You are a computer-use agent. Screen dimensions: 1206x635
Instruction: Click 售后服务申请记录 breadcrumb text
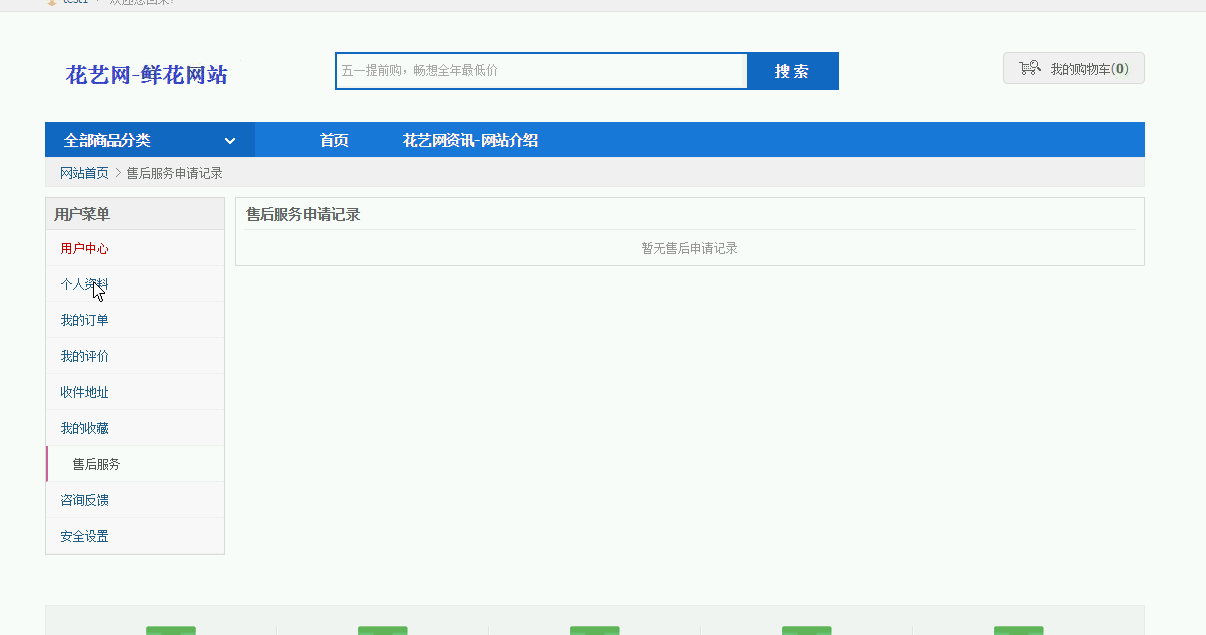click(x=174, y=173)
